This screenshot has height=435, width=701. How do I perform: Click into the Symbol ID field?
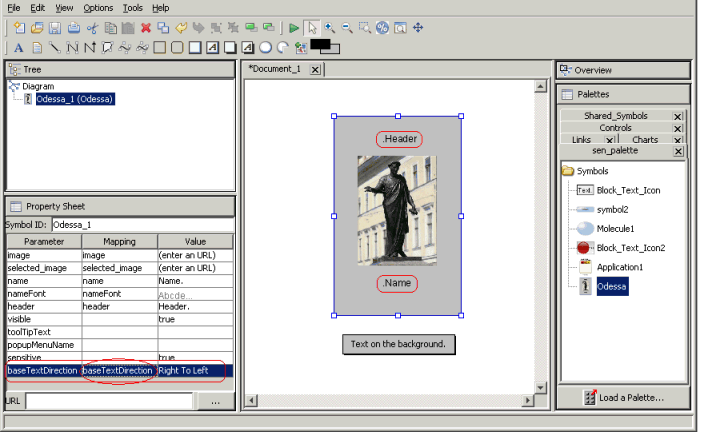pos(140,225)
